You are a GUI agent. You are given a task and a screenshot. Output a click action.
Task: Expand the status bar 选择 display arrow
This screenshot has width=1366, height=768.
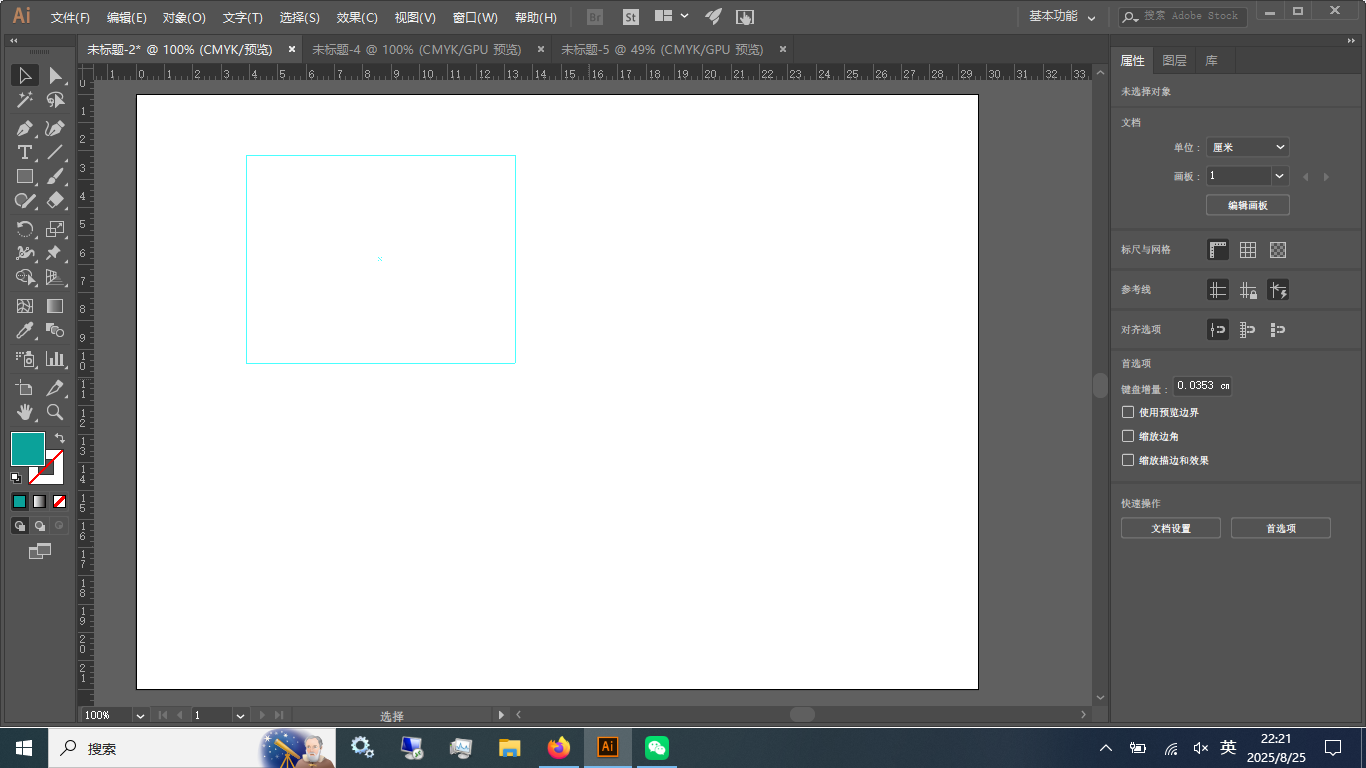tap(501, 715)
